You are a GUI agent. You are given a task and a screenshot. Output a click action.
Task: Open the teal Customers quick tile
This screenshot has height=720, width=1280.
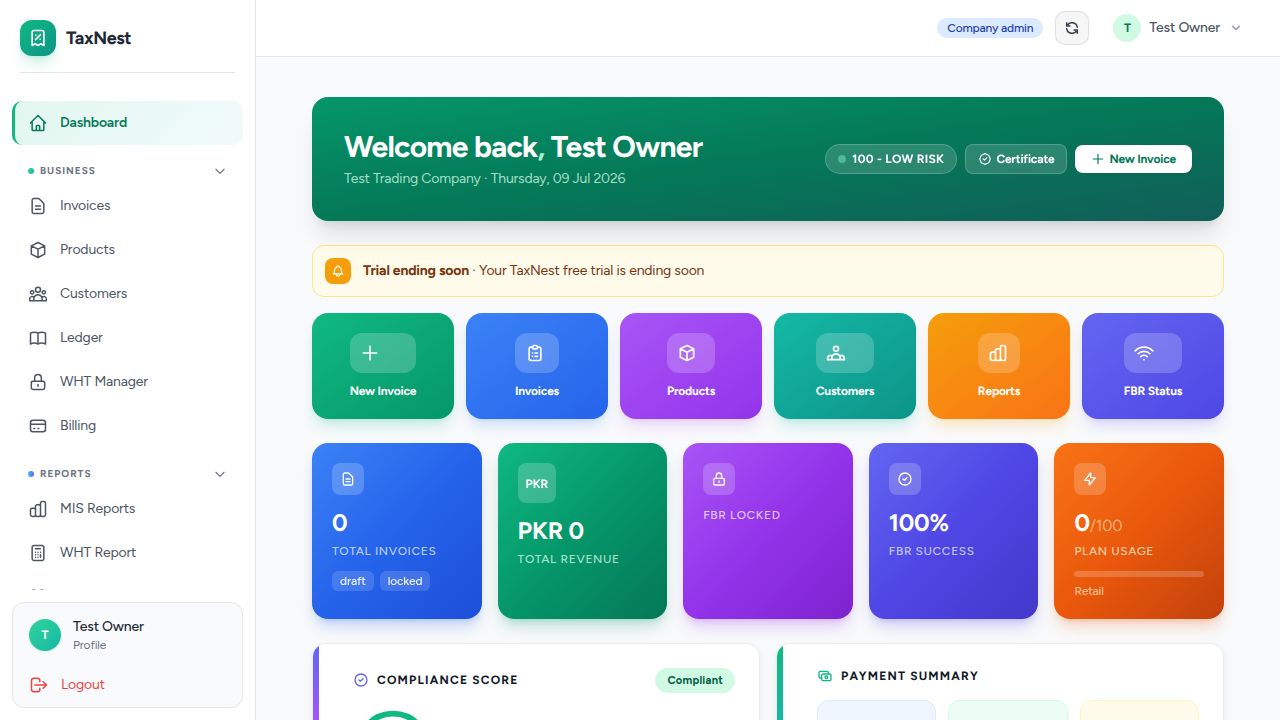[x=845, y=366]
